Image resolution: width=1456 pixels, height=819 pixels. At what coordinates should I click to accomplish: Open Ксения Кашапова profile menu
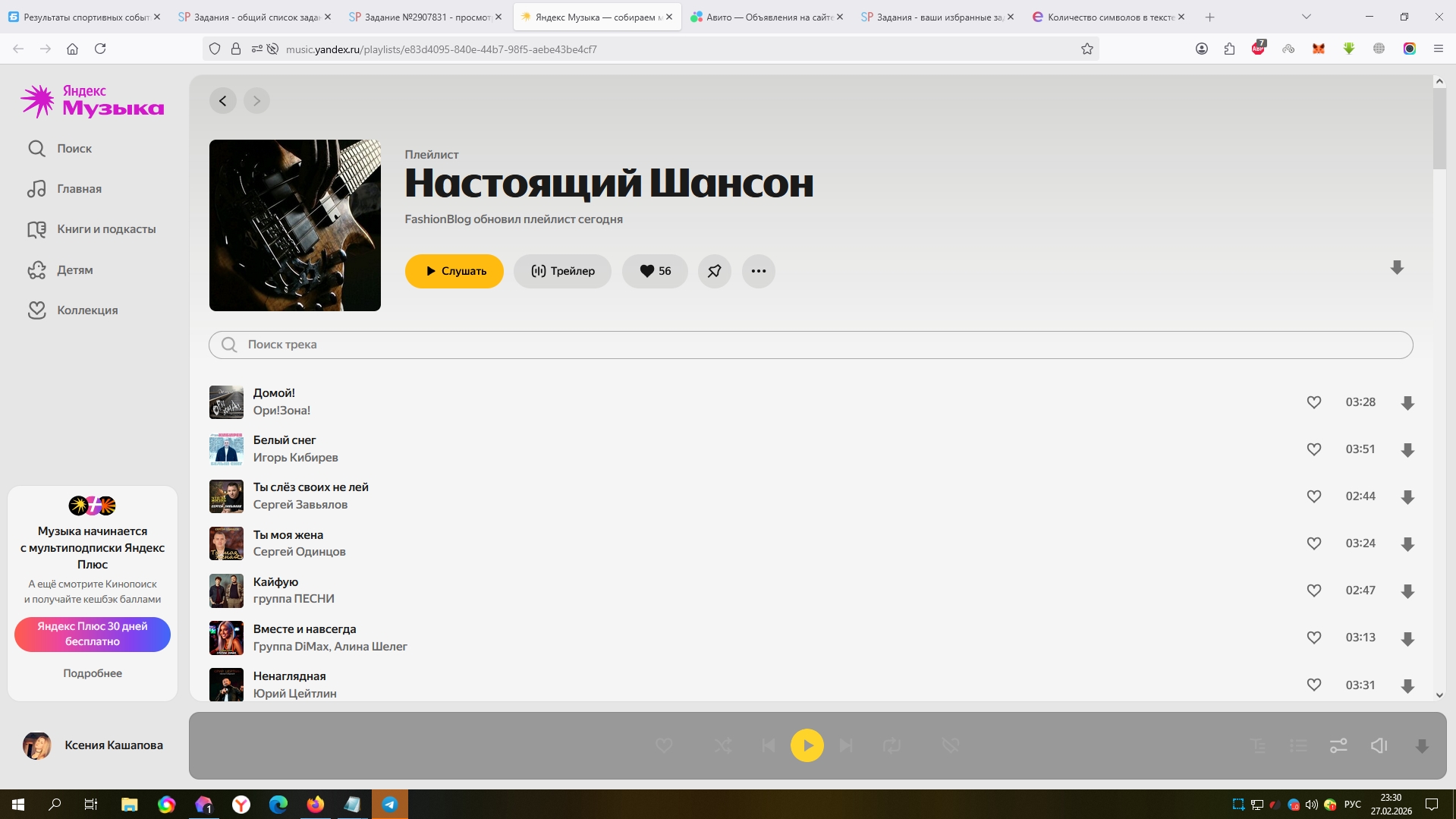93,745
